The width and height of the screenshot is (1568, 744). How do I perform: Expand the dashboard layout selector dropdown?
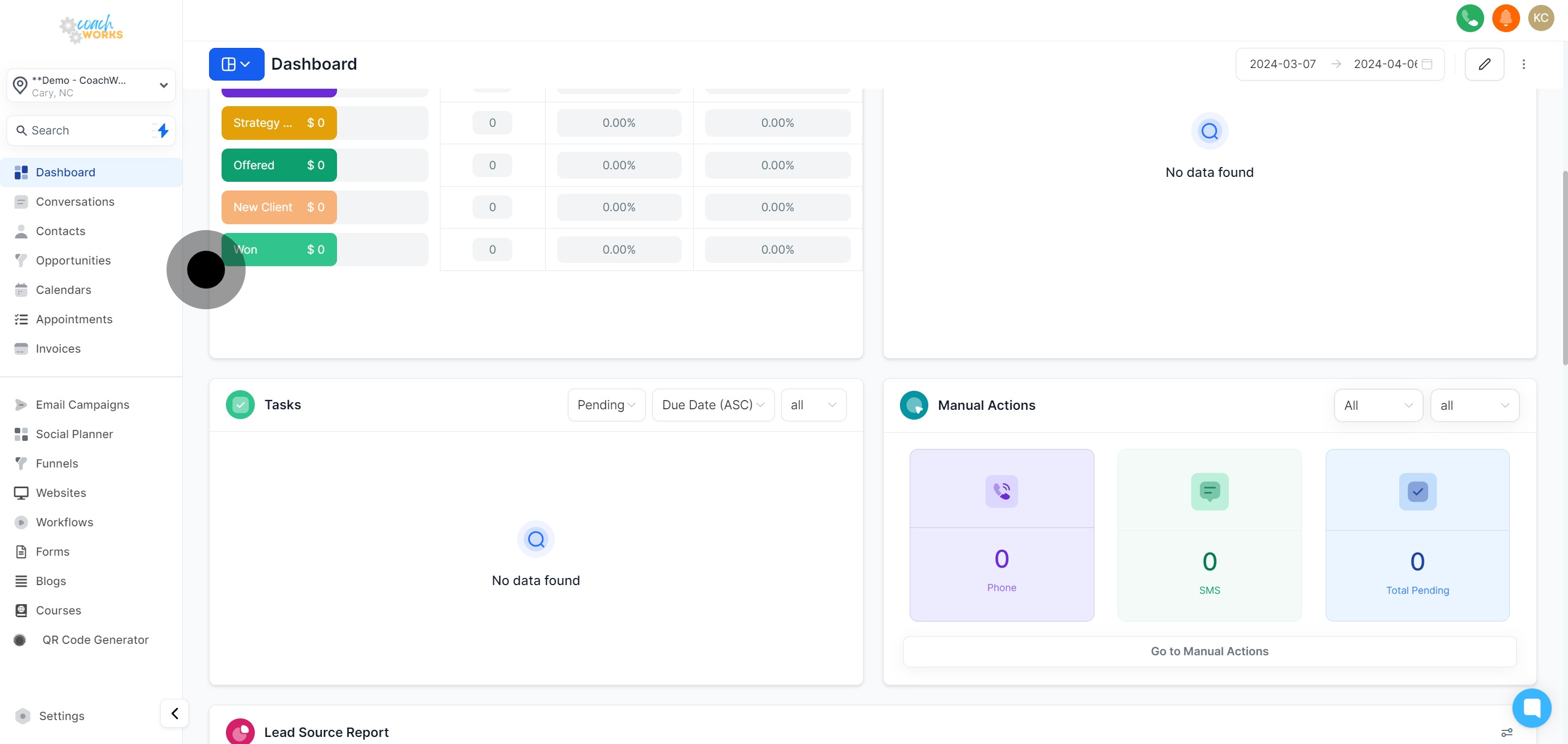coord(236,64)
